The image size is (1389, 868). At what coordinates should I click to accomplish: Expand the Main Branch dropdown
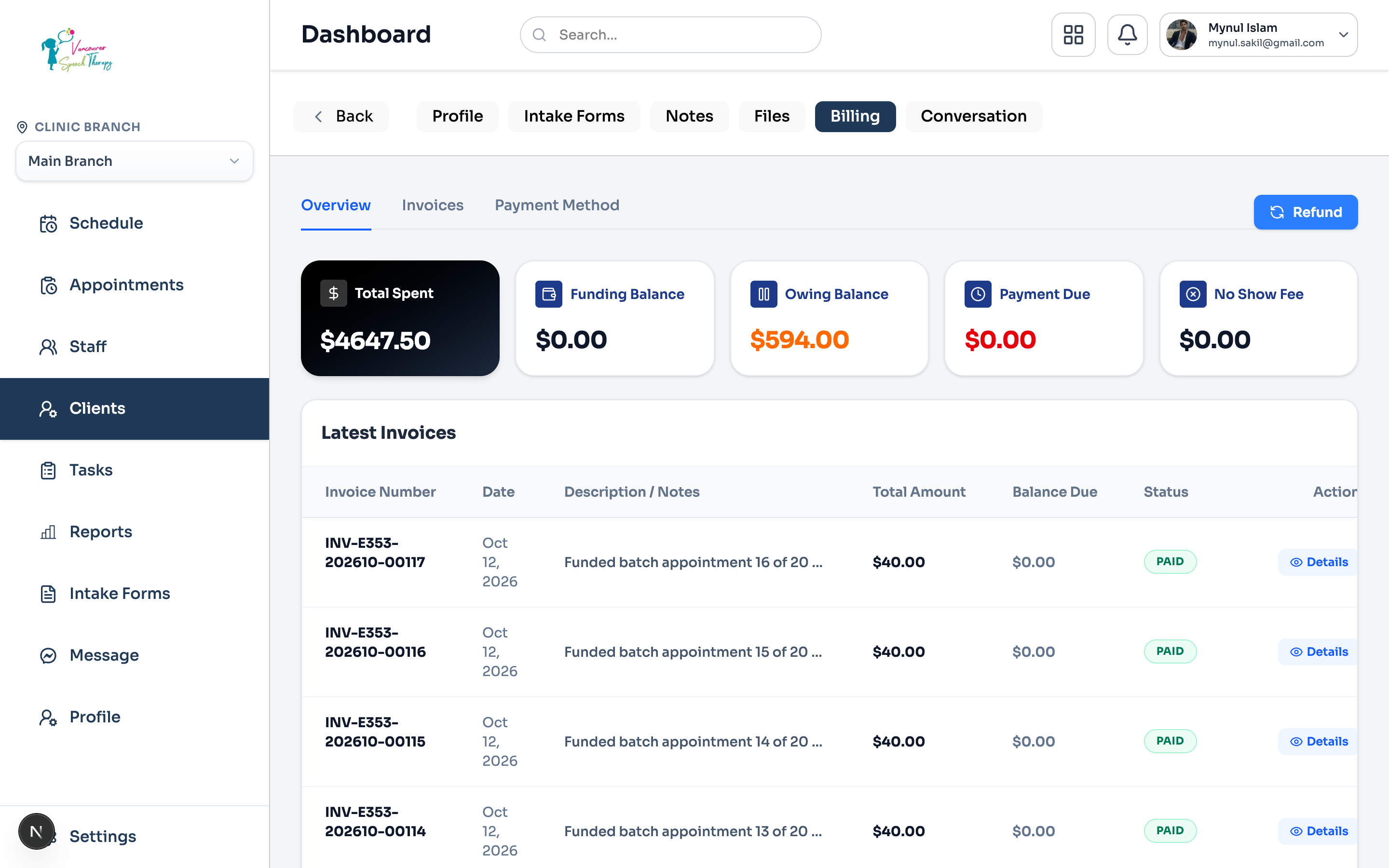coord(134,162)
